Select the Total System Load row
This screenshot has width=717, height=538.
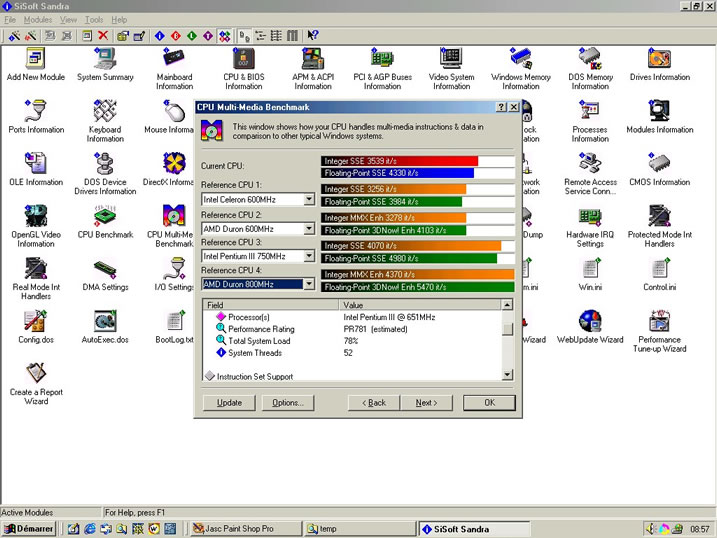(x=352, y=341)
